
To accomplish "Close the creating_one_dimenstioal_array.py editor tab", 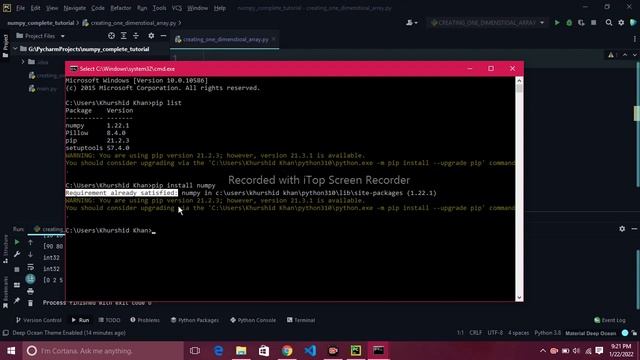I will pyautogui.click(x=274, y=39).
